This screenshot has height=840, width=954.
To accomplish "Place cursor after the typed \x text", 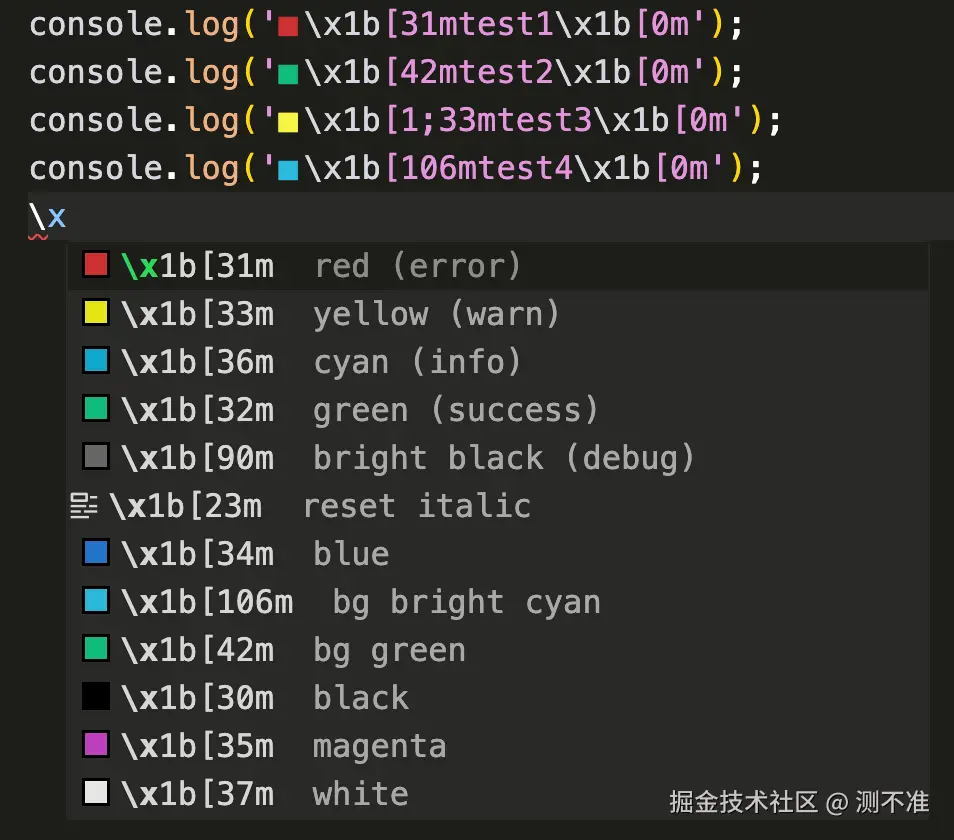I will coord(67,217).
